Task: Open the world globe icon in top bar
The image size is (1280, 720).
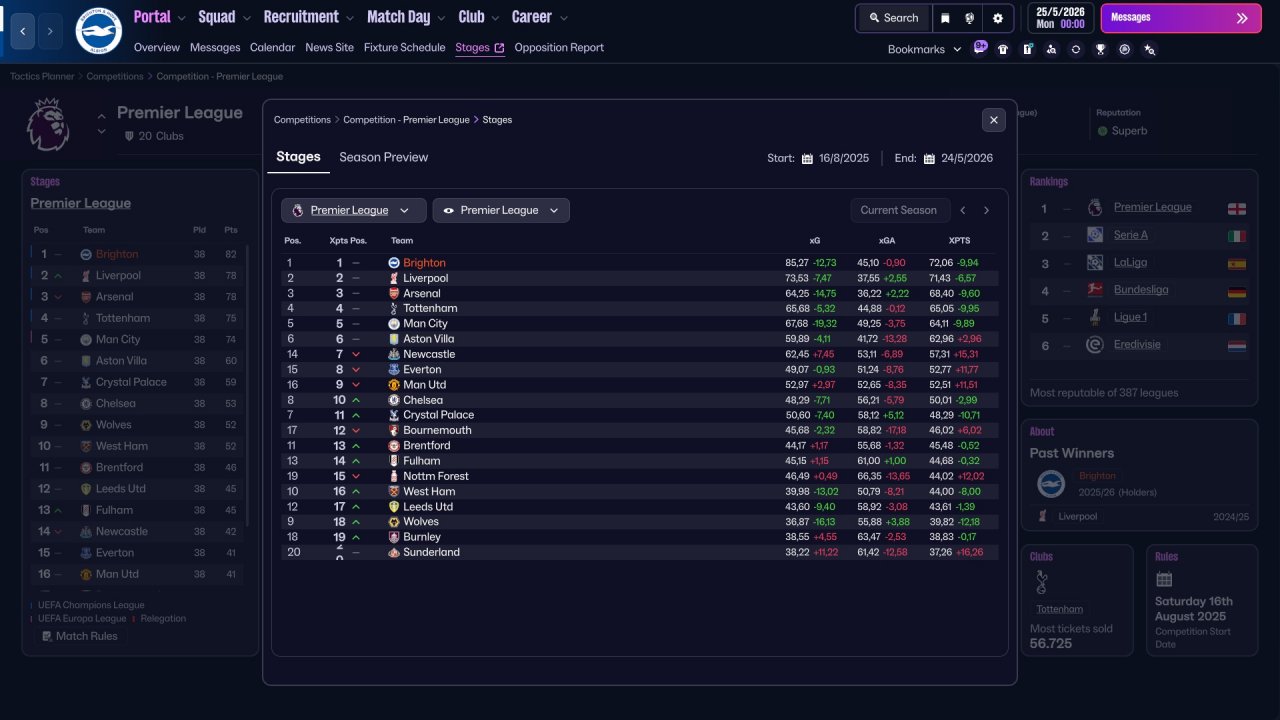Action: click(x=970, y=18)
